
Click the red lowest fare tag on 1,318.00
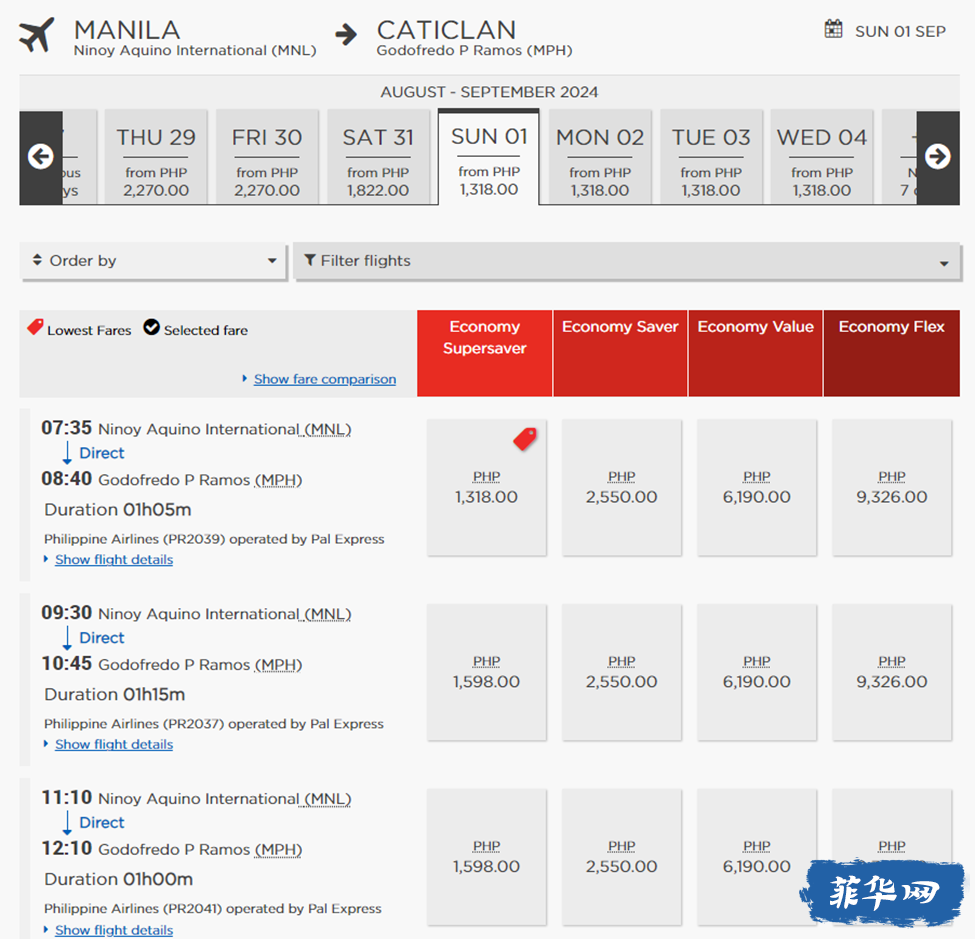(525, 438)
